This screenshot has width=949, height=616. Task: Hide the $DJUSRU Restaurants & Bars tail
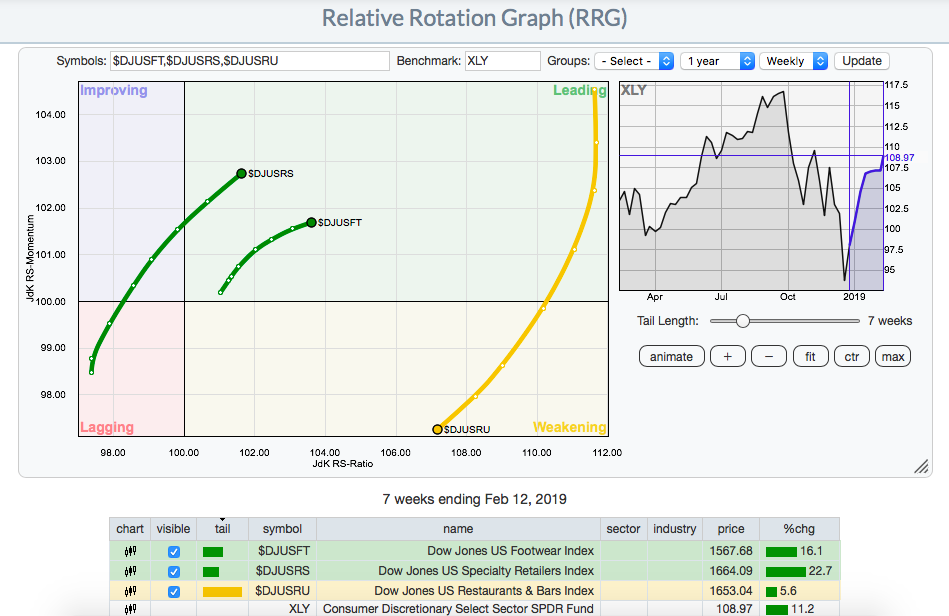tap(174, 591)
